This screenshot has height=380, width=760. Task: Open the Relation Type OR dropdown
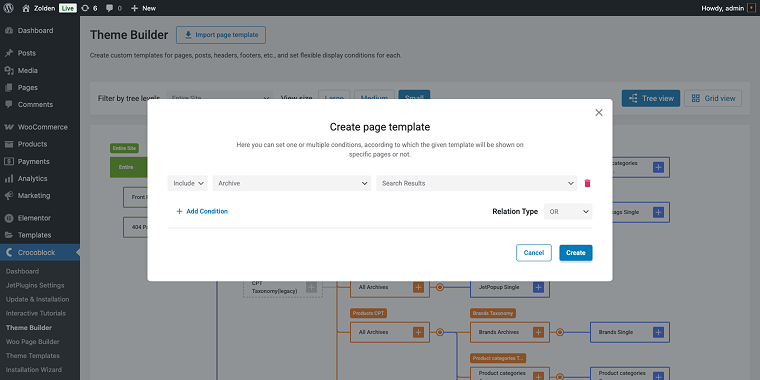pyautogui.click(x=568, y=212)
